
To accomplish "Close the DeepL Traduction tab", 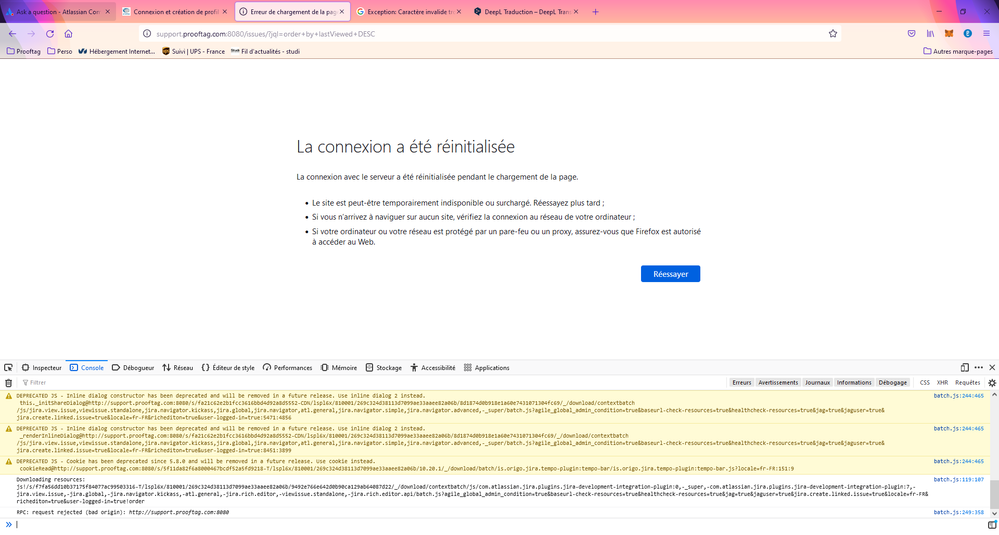I will tap(576, 11).
